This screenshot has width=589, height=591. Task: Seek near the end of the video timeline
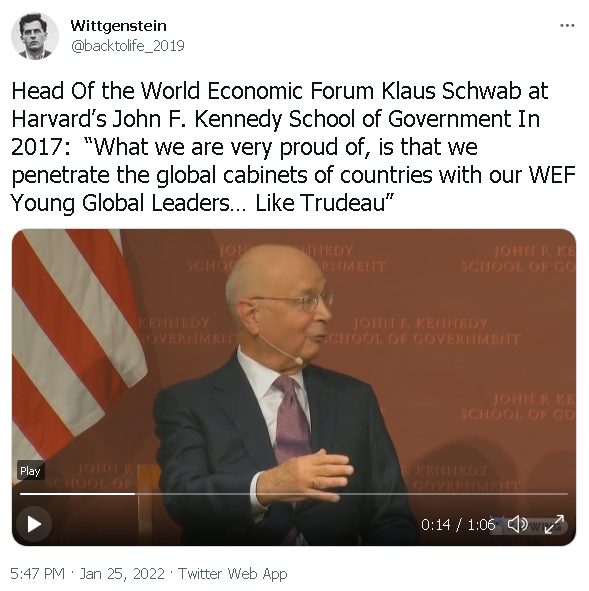point(560,493)
